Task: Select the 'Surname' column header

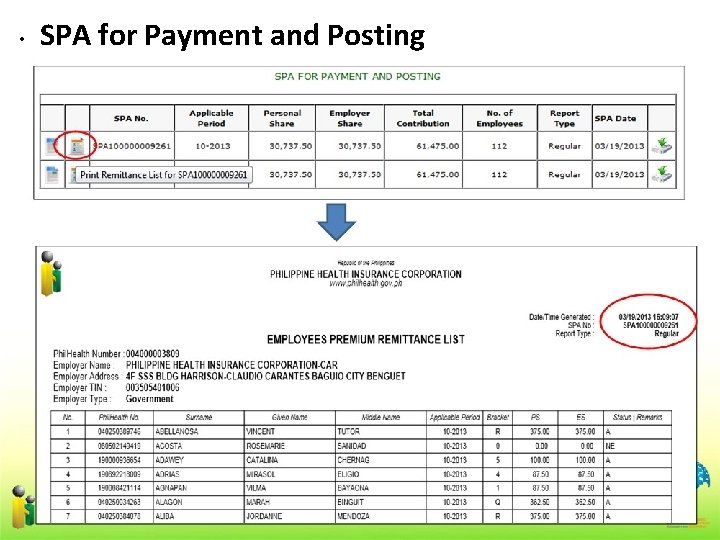Action: (199, 417)
